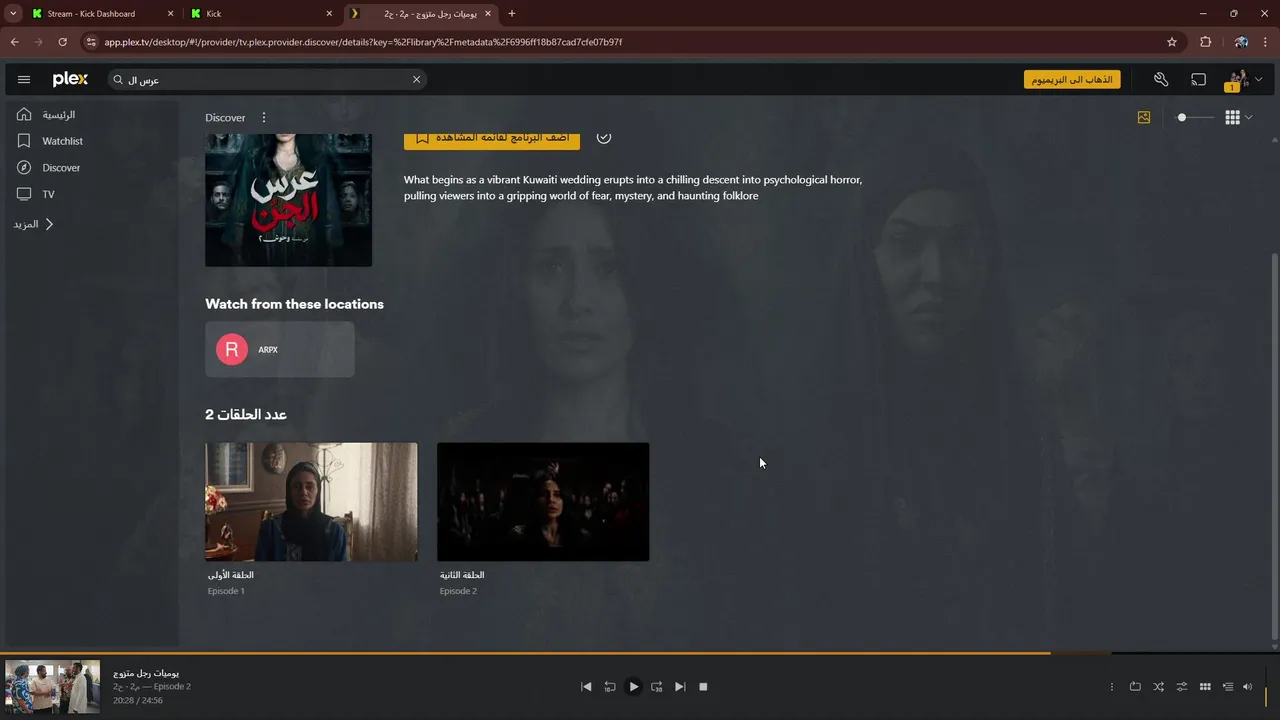The image size is (1280, 720).
Task: Open the account avatar menu
Action: click(1243, 79)
